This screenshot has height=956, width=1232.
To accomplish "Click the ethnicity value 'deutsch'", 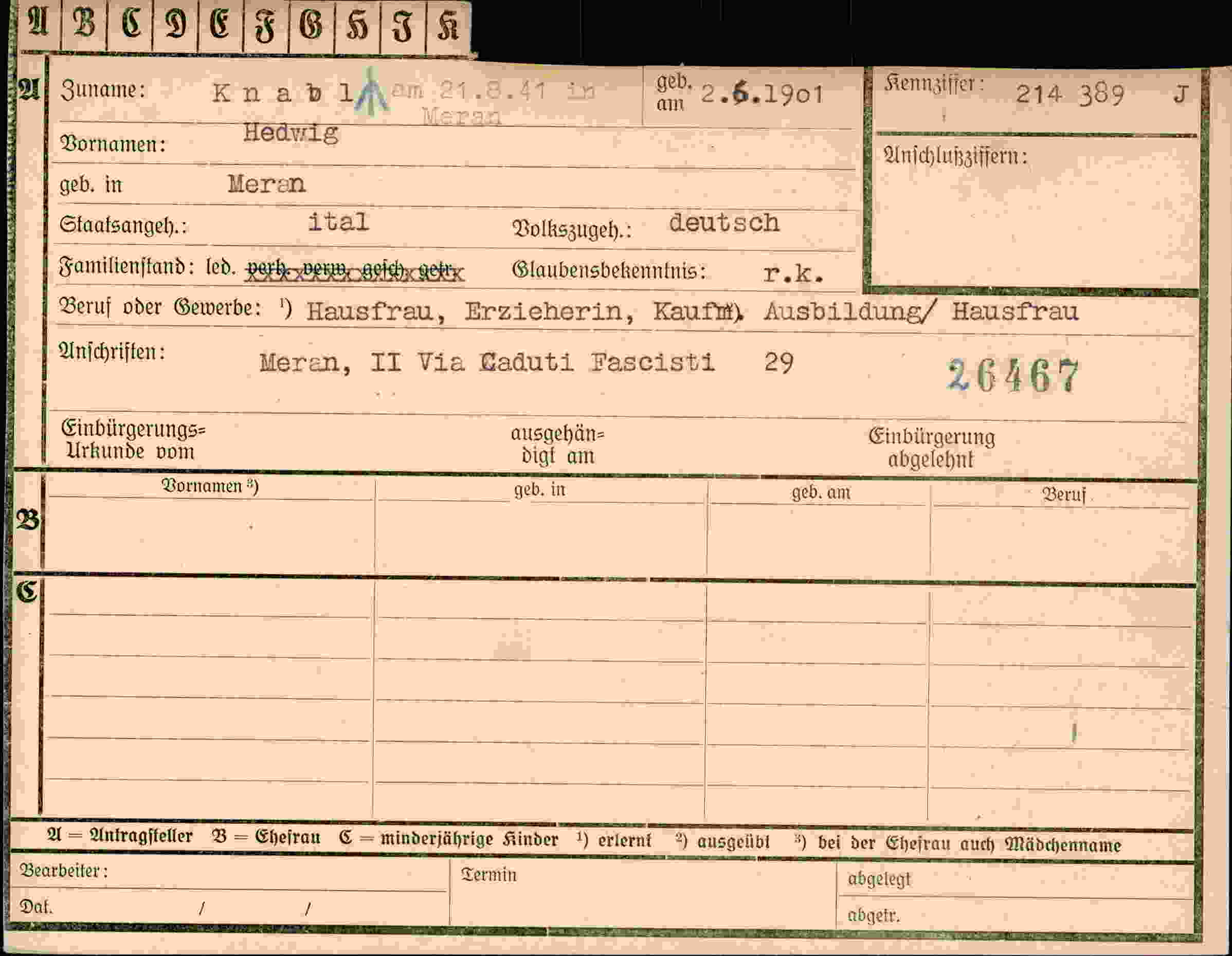I will pos(724,224).
